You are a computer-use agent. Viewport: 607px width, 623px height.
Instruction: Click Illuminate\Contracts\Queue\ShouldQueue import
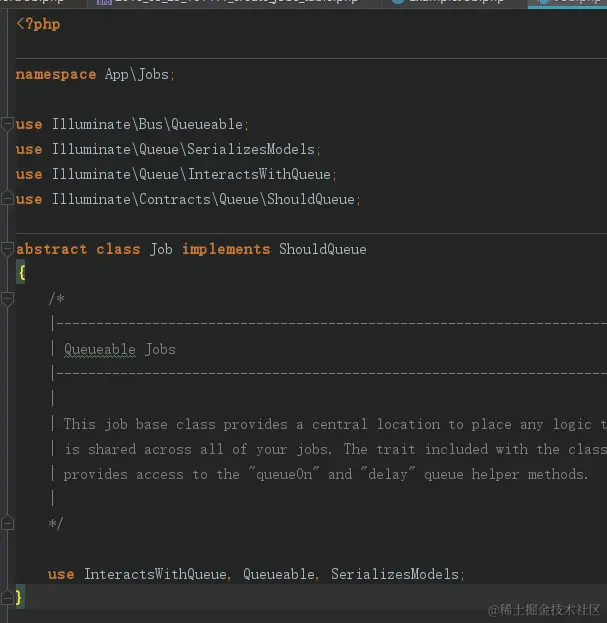coord(203,199)
